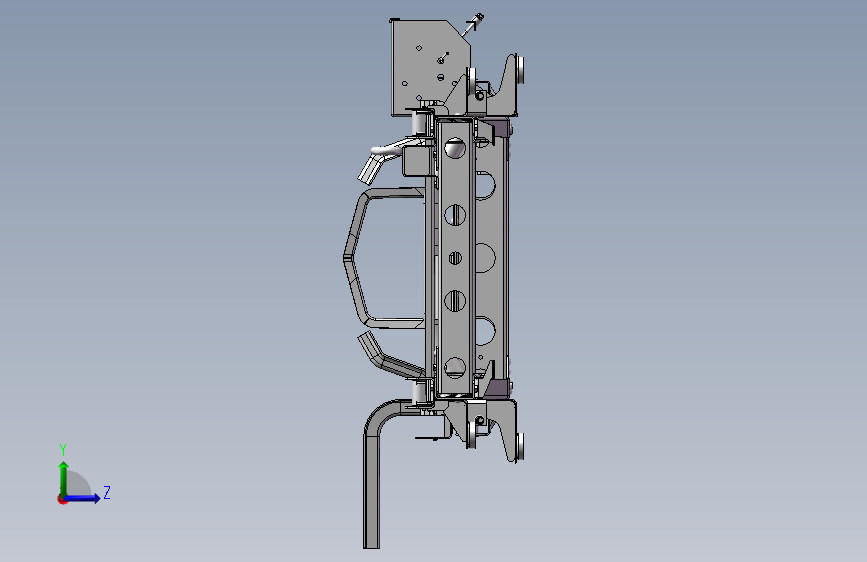Select the long L-shaped bent tube at bottom
This screenshot has height=562, width=867.
coord(373,476)
